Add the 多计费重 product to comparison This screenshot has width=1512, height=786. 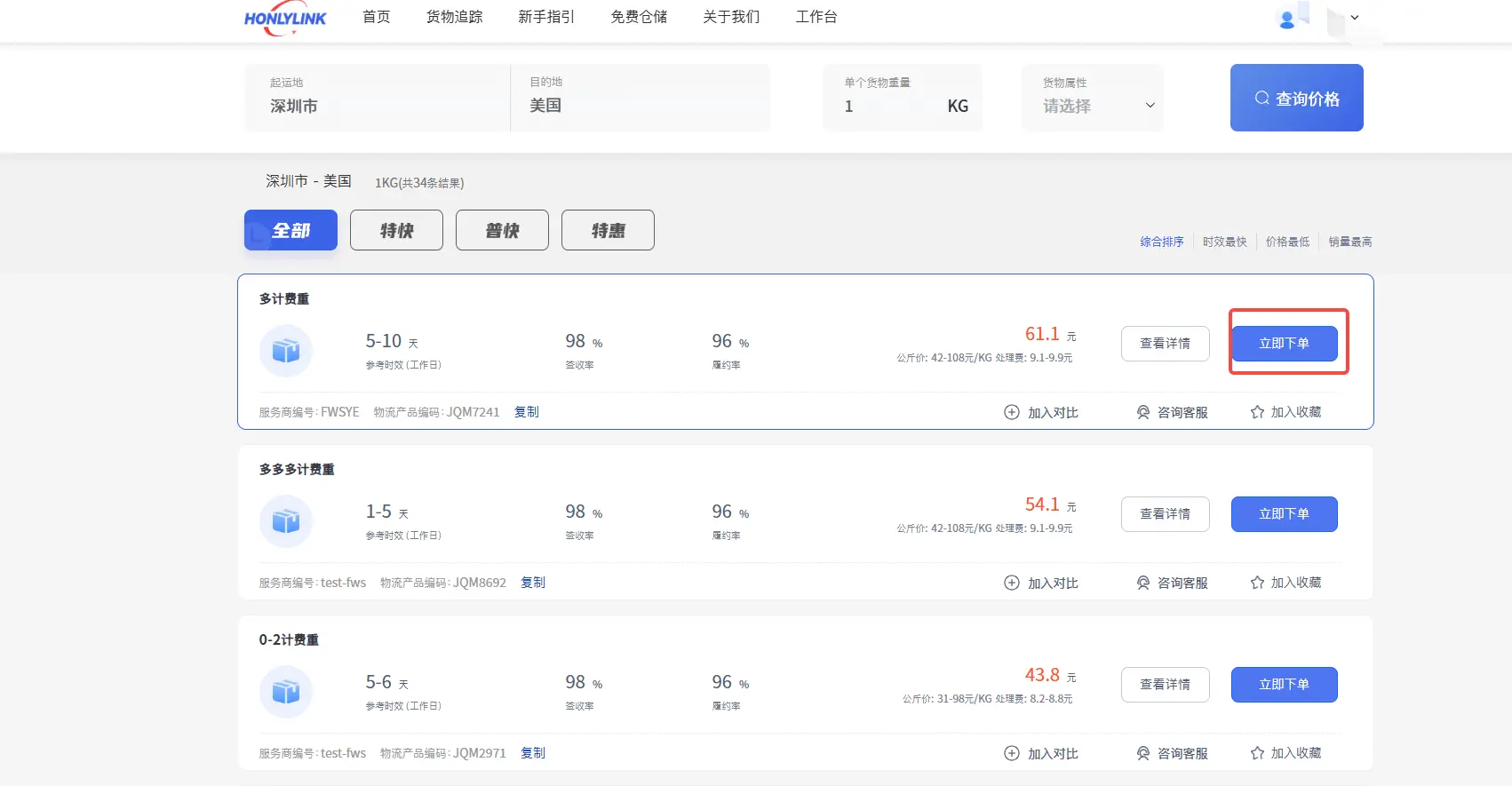(x=1041, y=412)
